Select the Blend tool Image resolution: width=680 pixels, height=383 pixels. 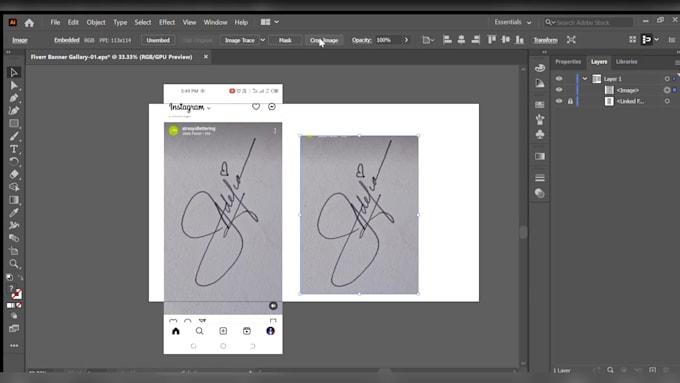click(x=14, y=238)
